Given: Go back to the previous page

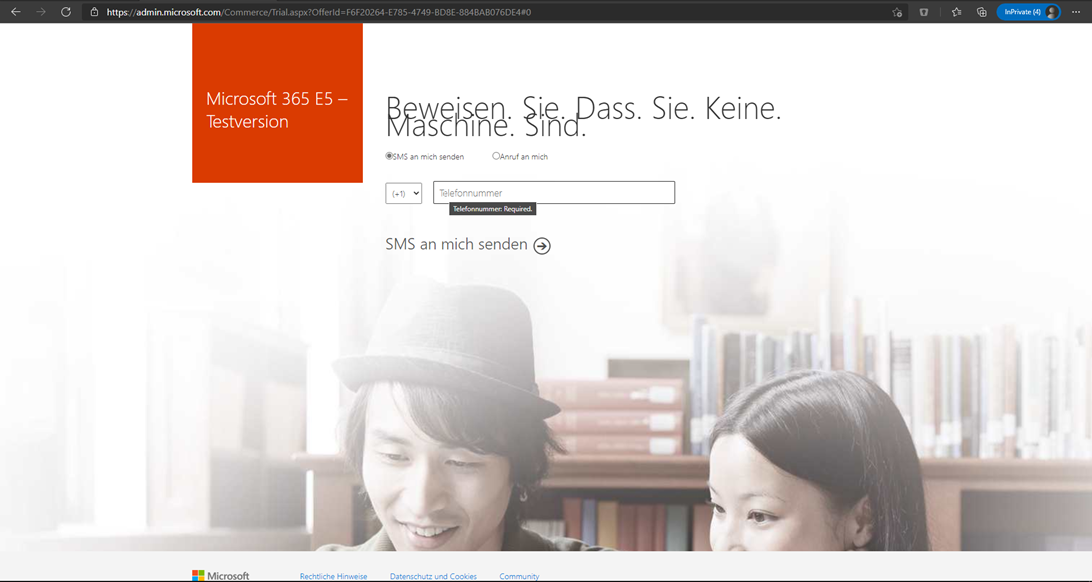Looking at the screenshot, I should click(15, 12).
